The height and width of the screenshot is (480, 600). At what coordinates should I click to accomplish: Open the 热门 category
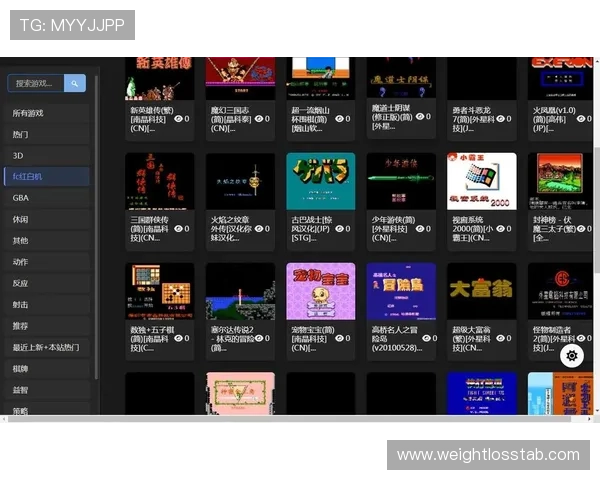pyautogui.click(x=21, y=134)
